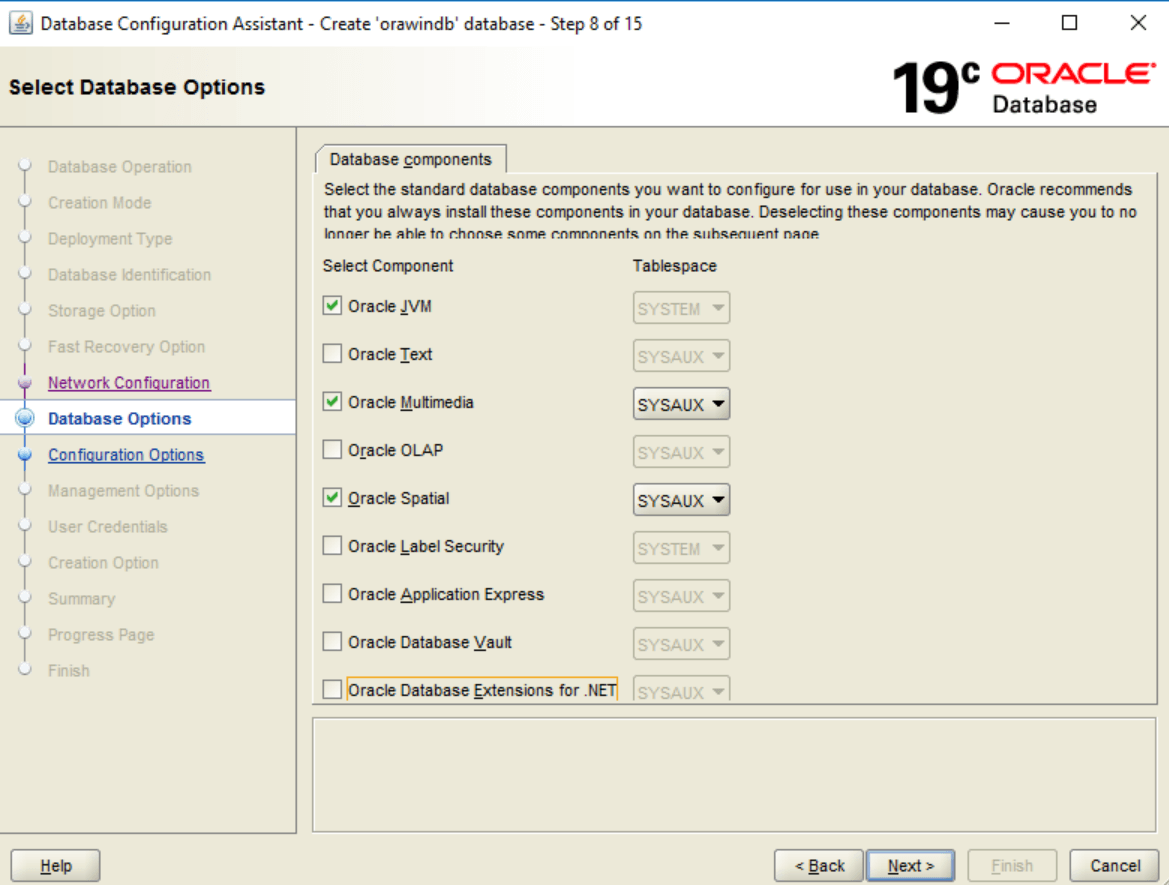Go back to Network Configuration step
The height and width of the screenshot is (885, 1169).
pos(129,382)
